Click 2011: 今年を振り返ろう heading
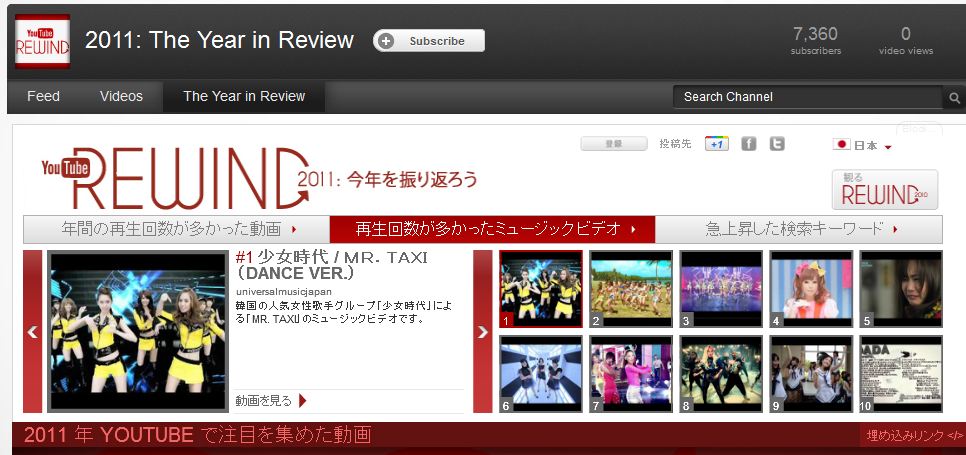 [x=388, y=179]
